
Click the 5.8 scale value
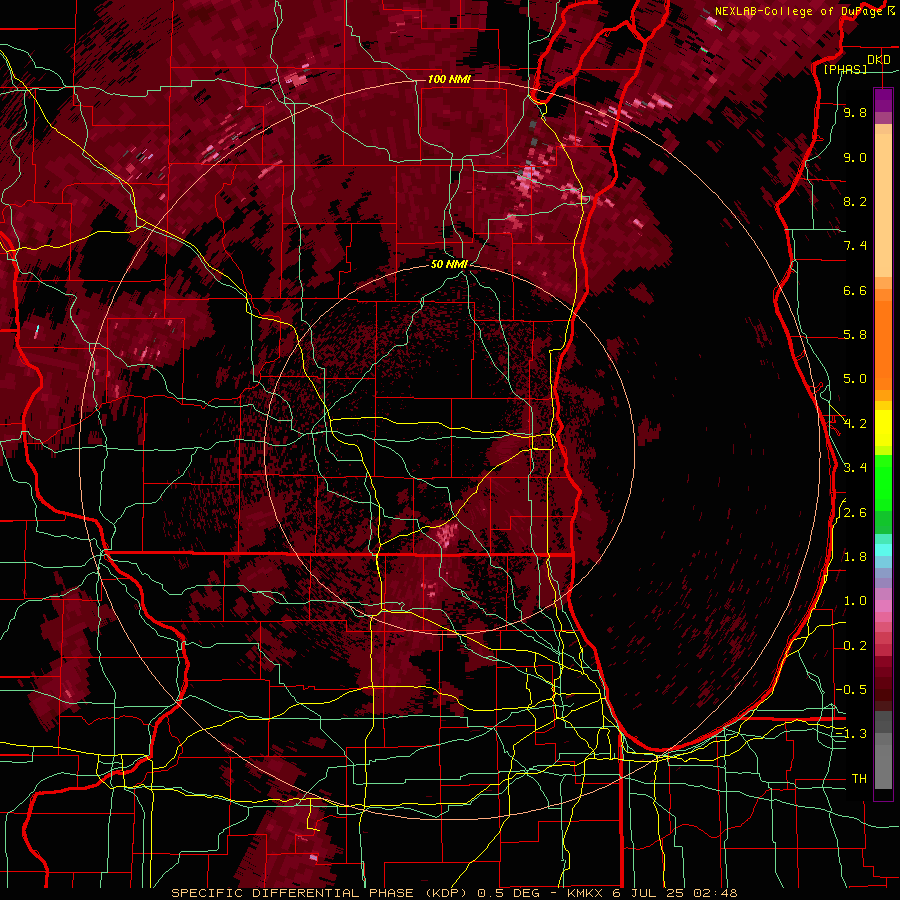[855, 335]
